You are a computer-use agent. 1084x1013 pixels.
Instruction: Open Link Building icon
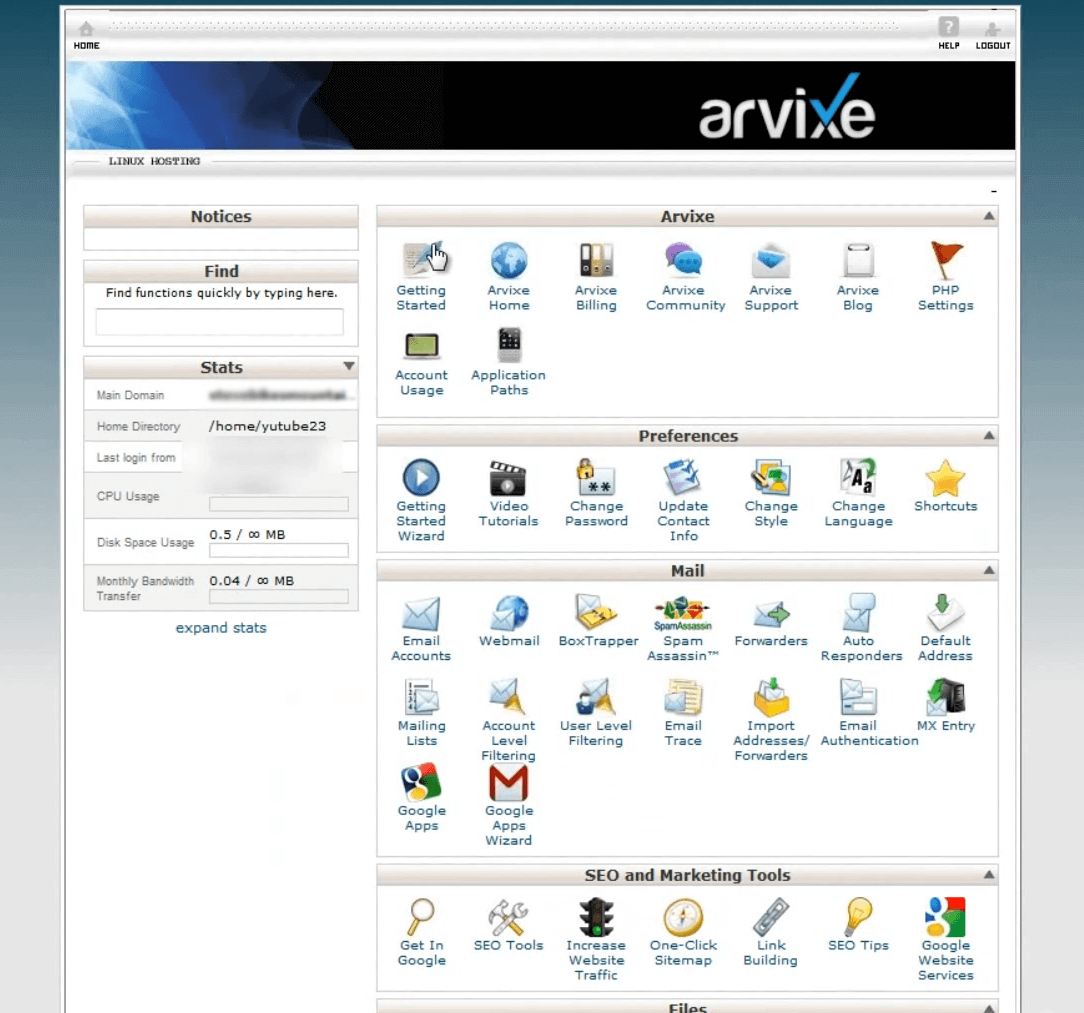coord(771,917)
